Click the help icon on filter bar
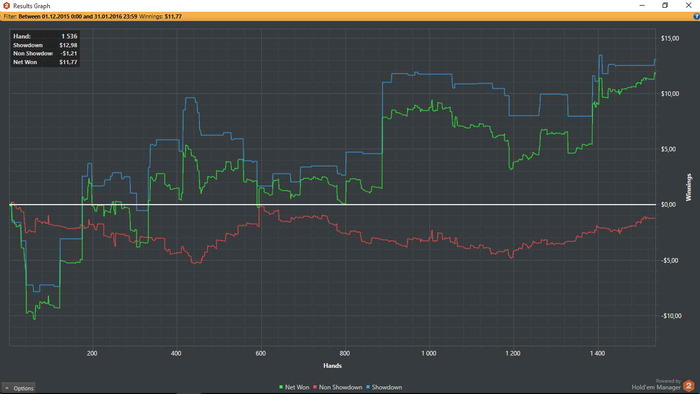Screen dimensions: 700x394 click(x=696, y=17)
